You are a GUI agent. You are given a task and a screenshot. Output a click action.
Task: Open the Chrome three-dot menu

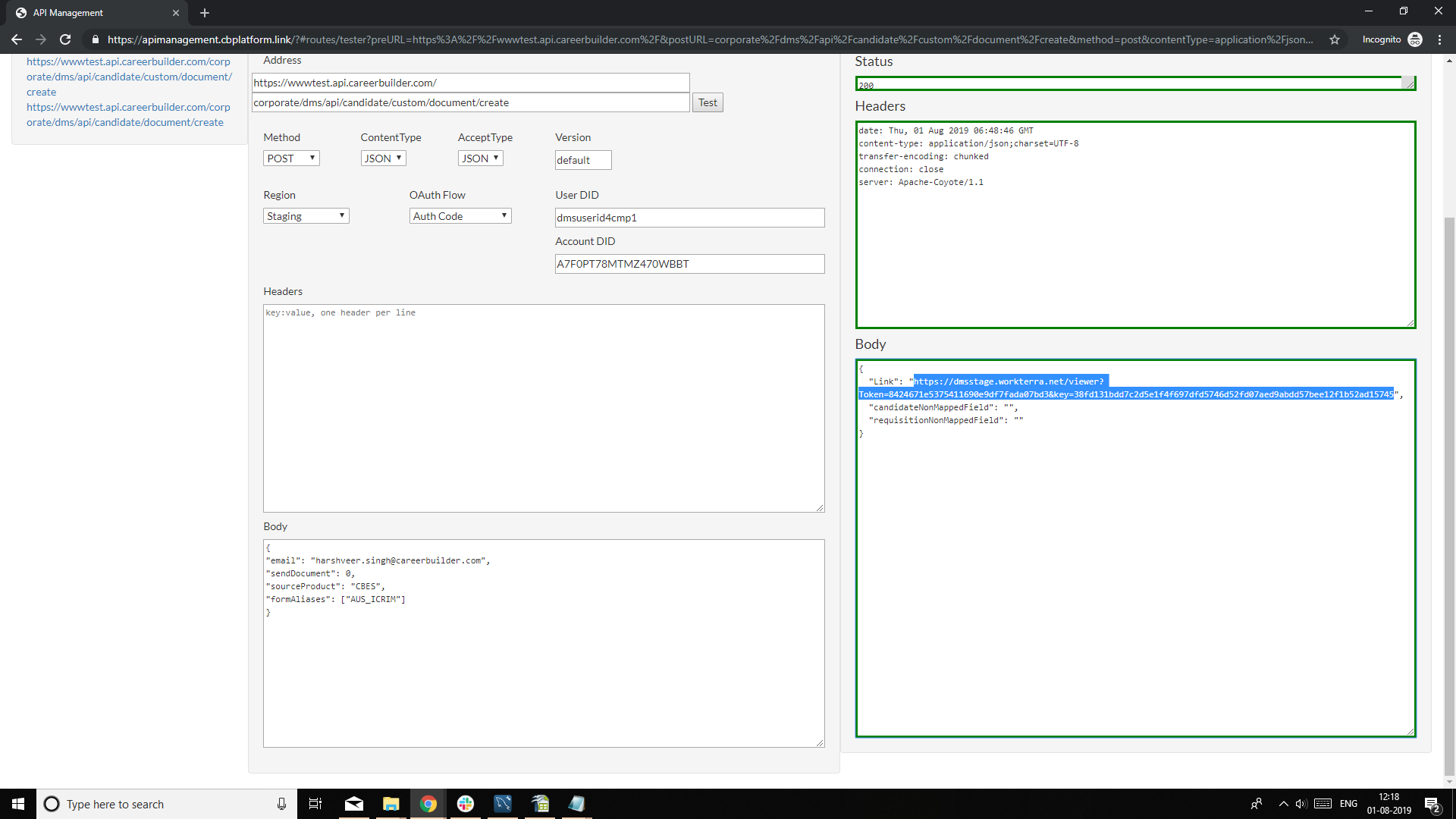point(1439,39)
